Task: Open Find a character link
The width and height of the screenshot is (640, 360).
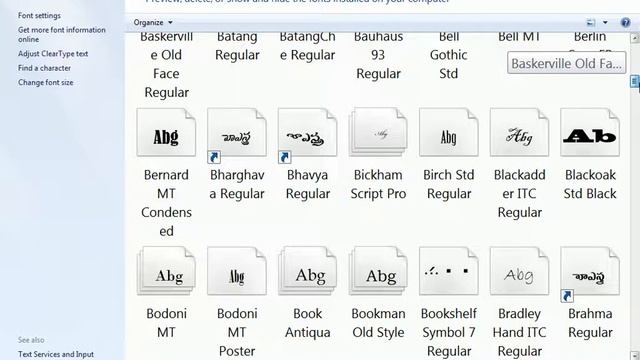Action: point(44,68)
